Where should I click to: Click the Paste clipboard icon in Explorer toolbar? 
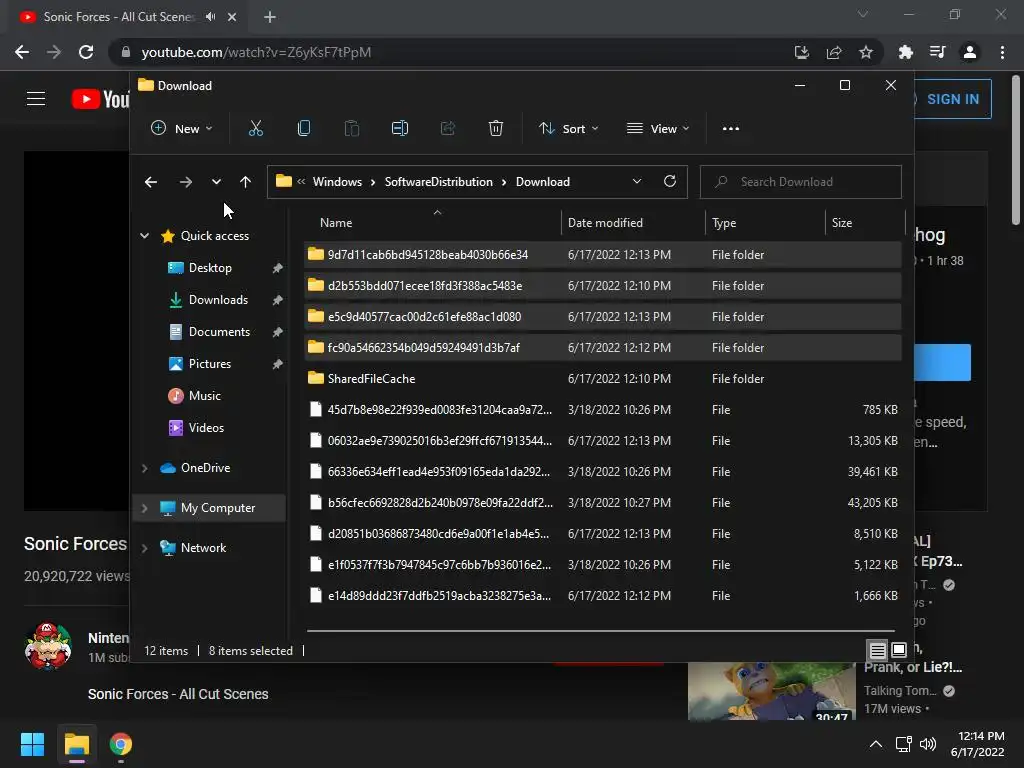pyautogui.click(x=351, y=129)
